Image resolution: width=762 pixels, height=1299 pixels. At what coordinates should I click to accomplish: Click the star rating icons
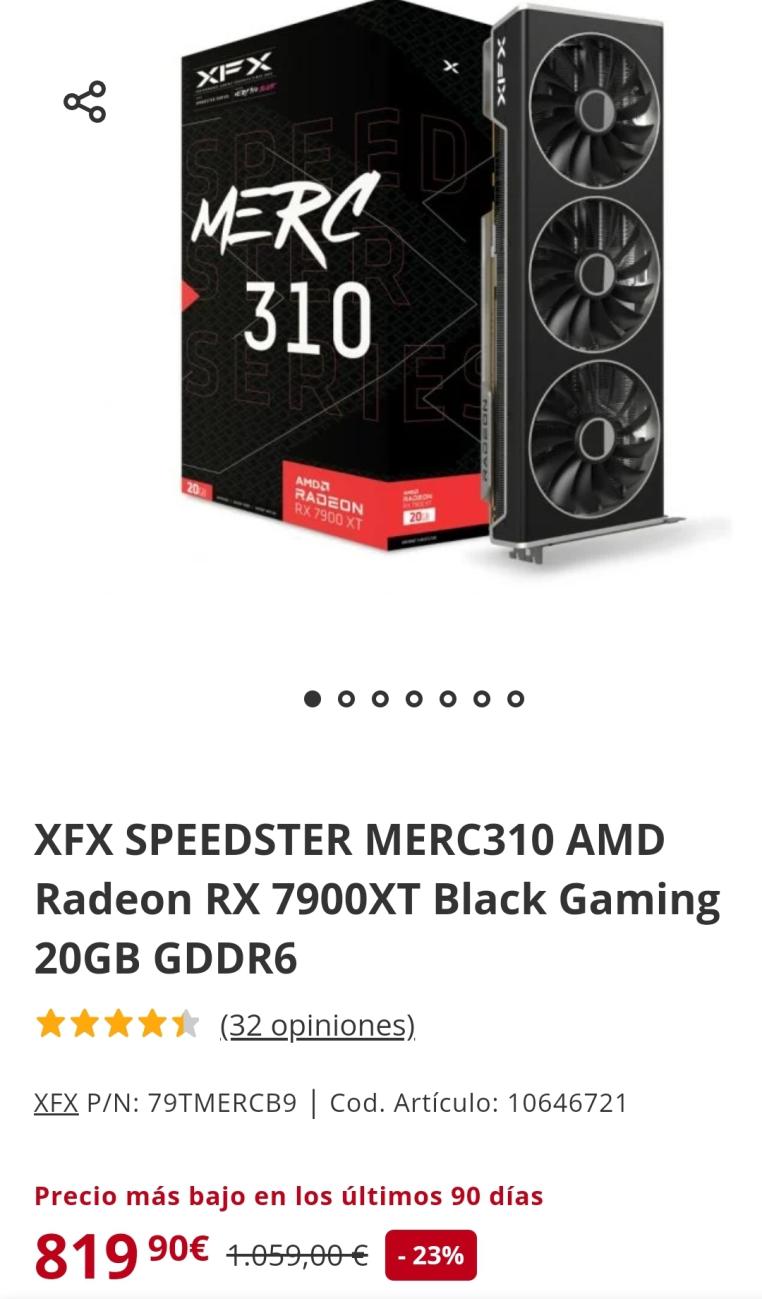[x=117, y=1024]
